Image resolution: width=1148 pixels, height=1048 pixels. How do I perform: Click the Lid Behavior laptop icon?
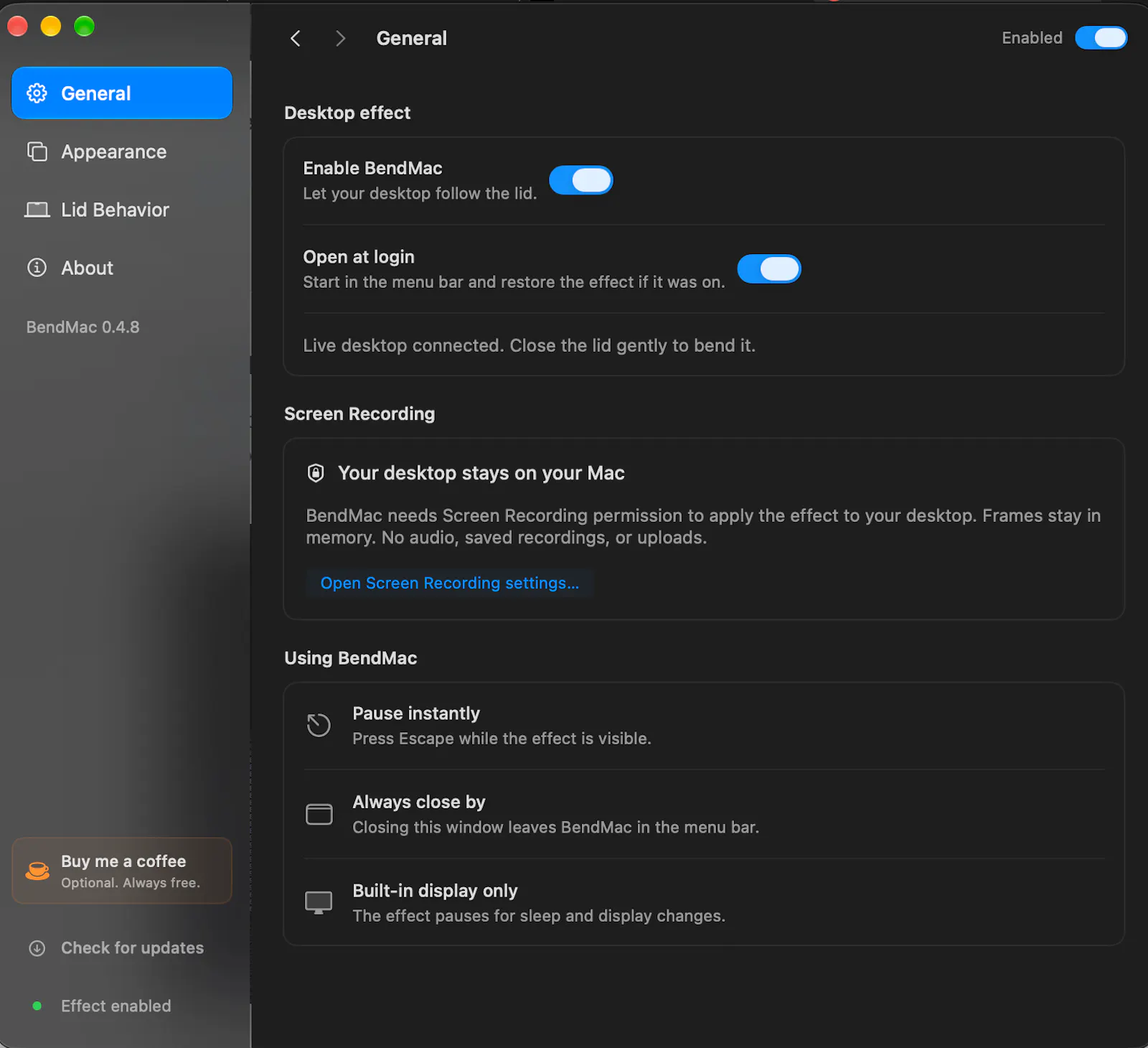pyautogui.click(x=37, y=210)
